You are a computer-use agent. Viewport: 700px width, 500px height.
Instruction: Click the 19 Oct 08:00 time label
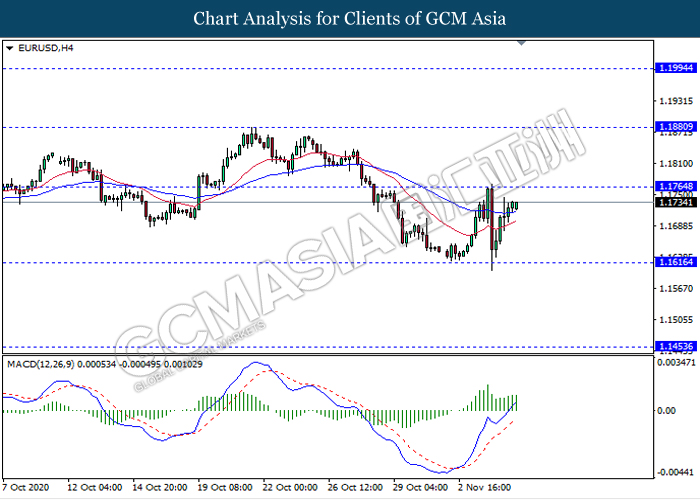(x=225, y=487)
